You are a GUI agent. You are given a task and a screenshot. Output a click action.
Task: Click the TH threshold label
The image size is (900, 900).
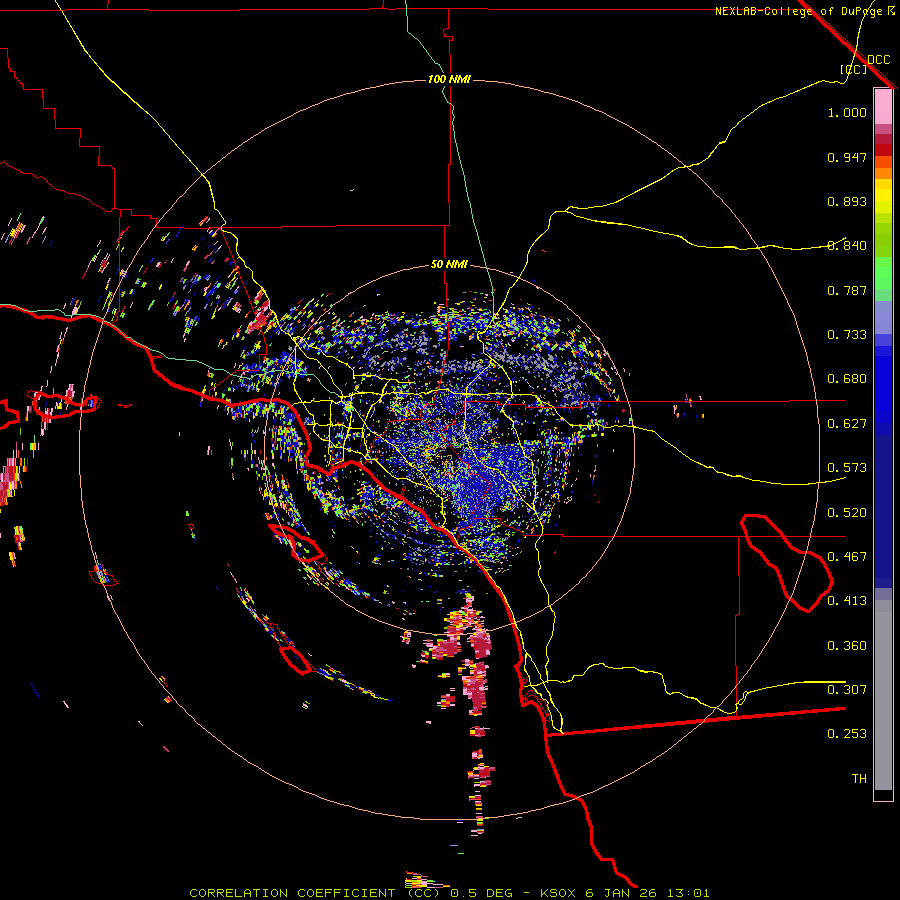[859, 779]
